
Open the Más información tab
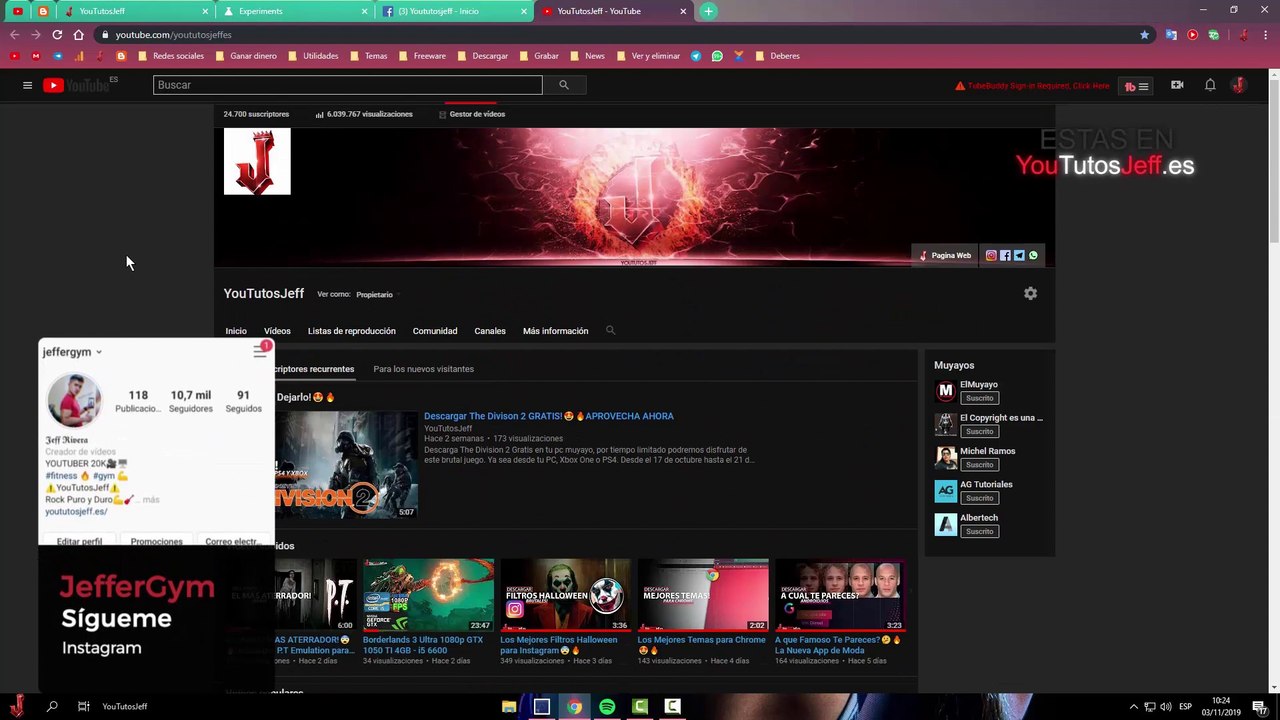[x=555, y=331]
